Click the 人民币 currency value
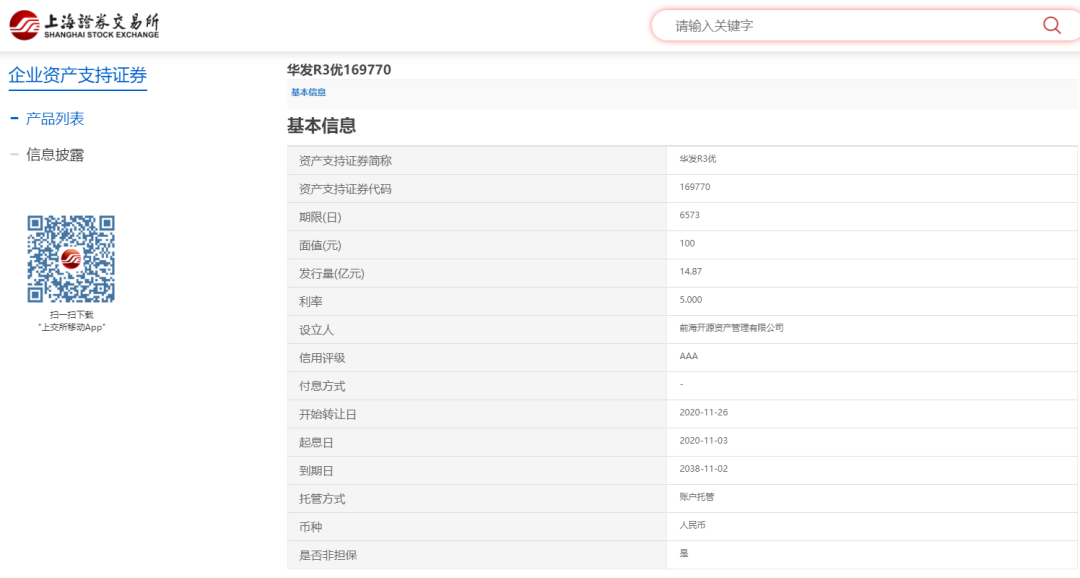This screenshot has height=578, width=1080. [691, 527]
